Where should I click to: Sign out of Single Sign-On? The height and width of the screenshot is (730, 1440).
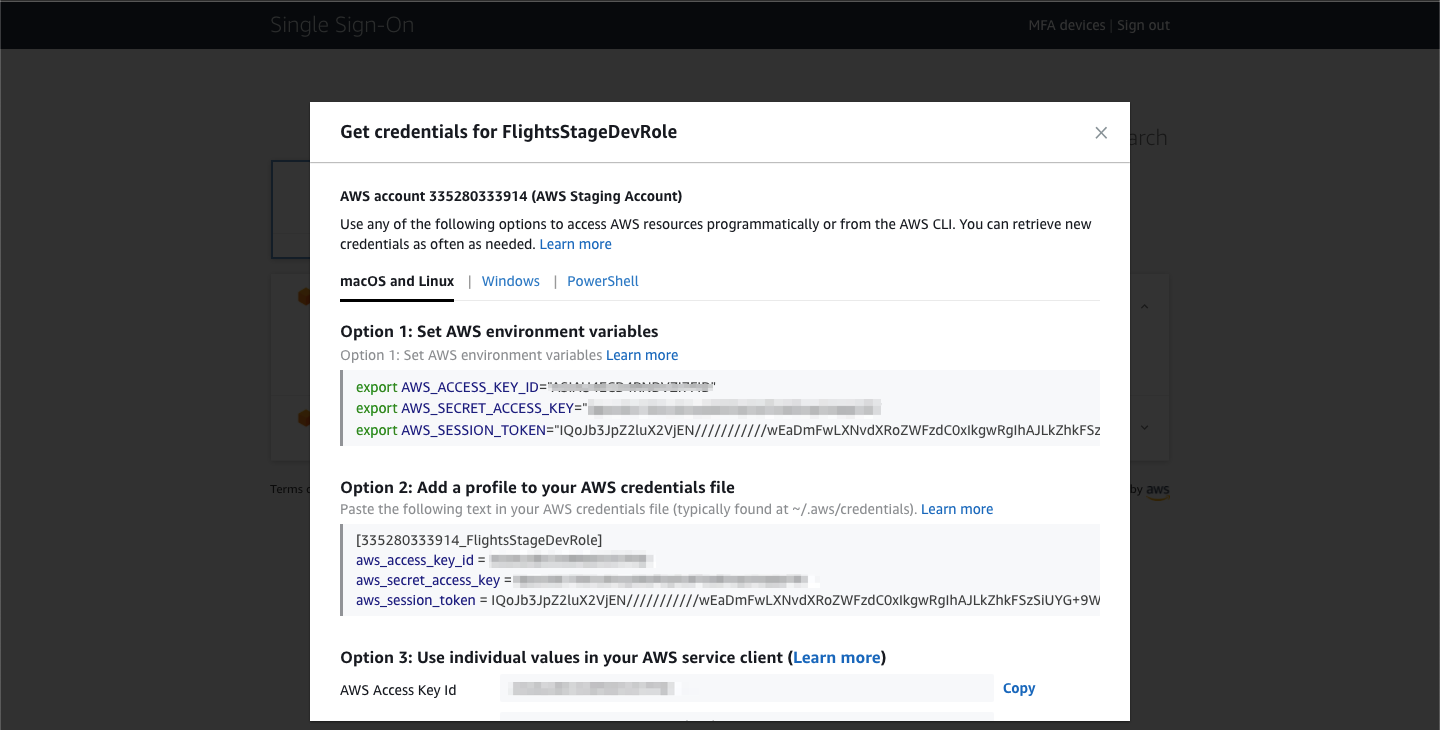pyautogui.click(x=1143, y=25)
